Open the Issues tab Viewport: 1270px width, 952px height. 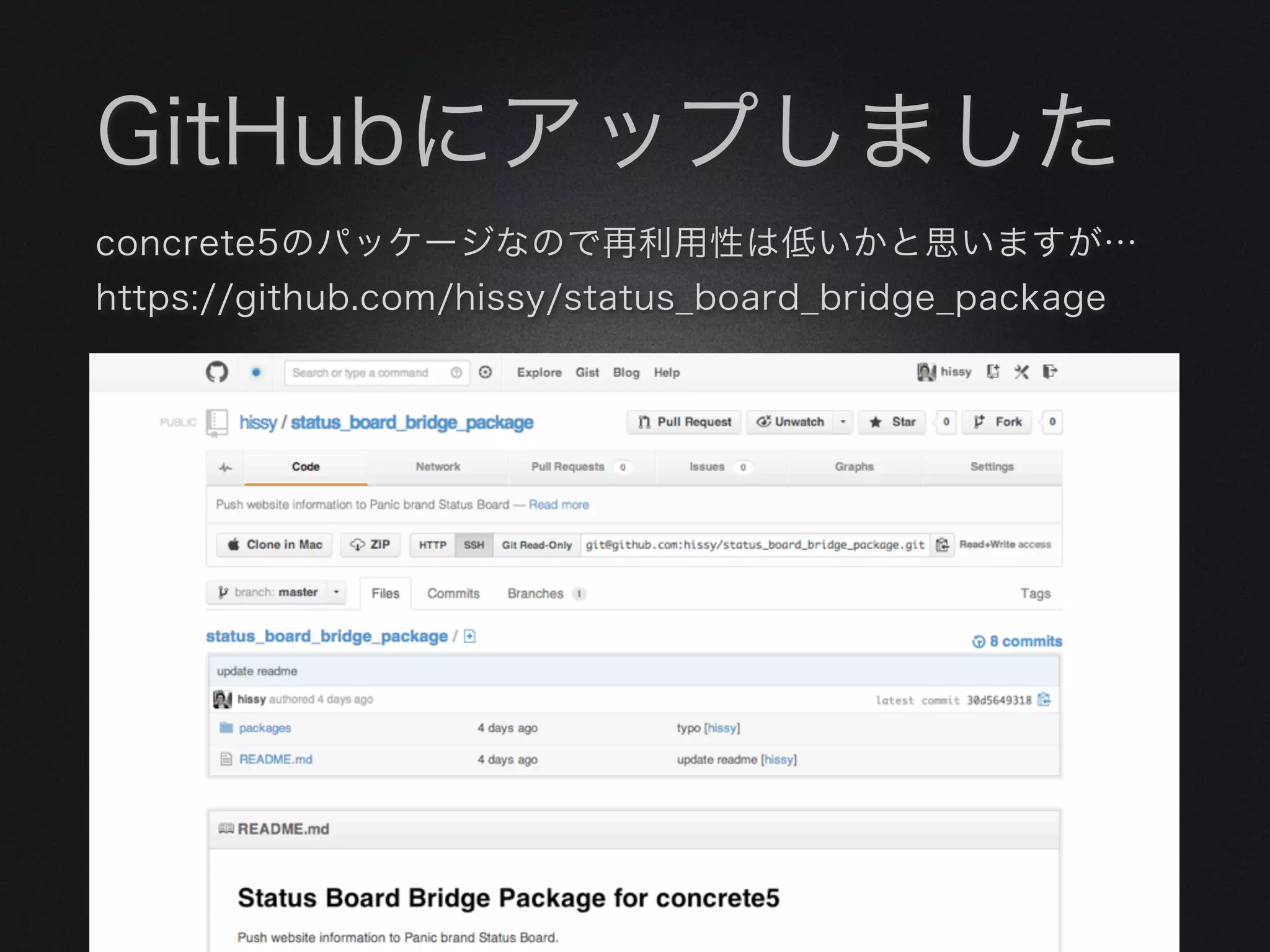click(x=721, y=467)
